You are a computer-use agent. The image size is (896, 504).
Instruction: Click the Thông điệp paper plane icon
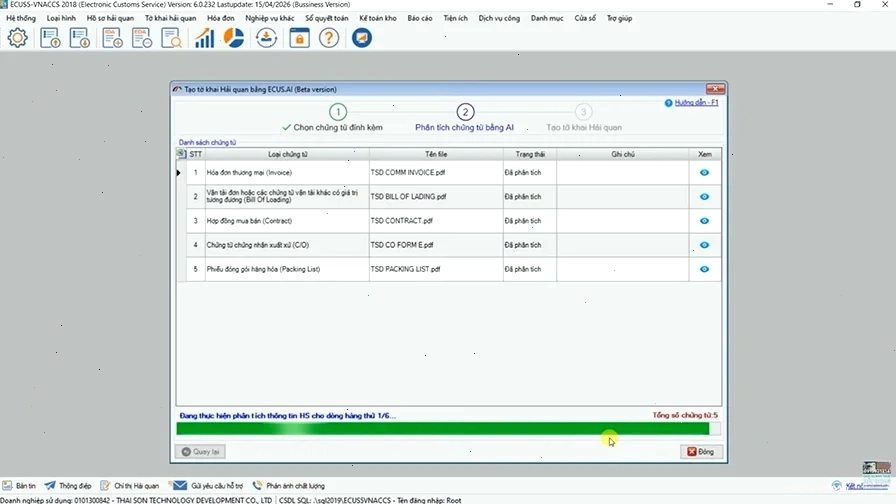coord(50,486)
